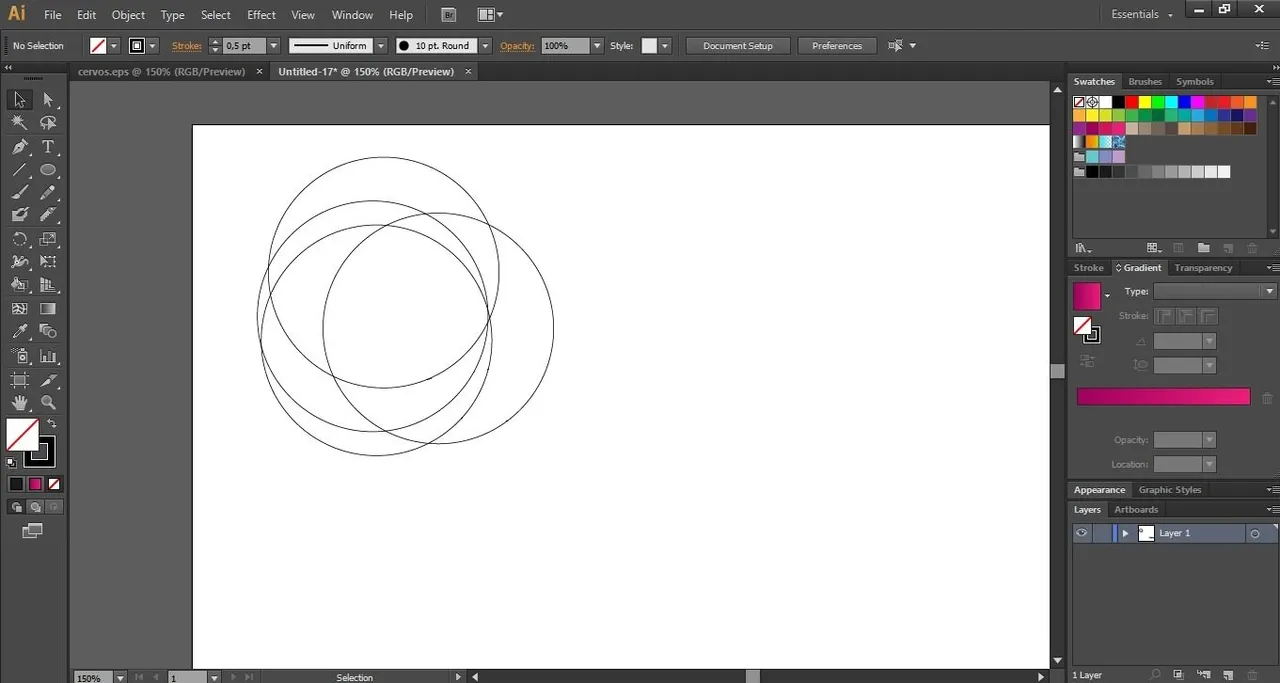This screenshot has height=683, width=1280.
Task: Swap fill and stroke colors
Action: (52, 424)
